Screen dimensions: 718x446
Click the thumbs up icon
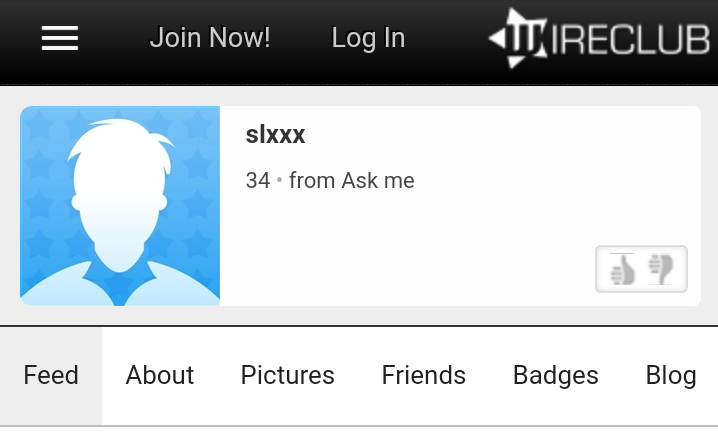click(623, 269)
